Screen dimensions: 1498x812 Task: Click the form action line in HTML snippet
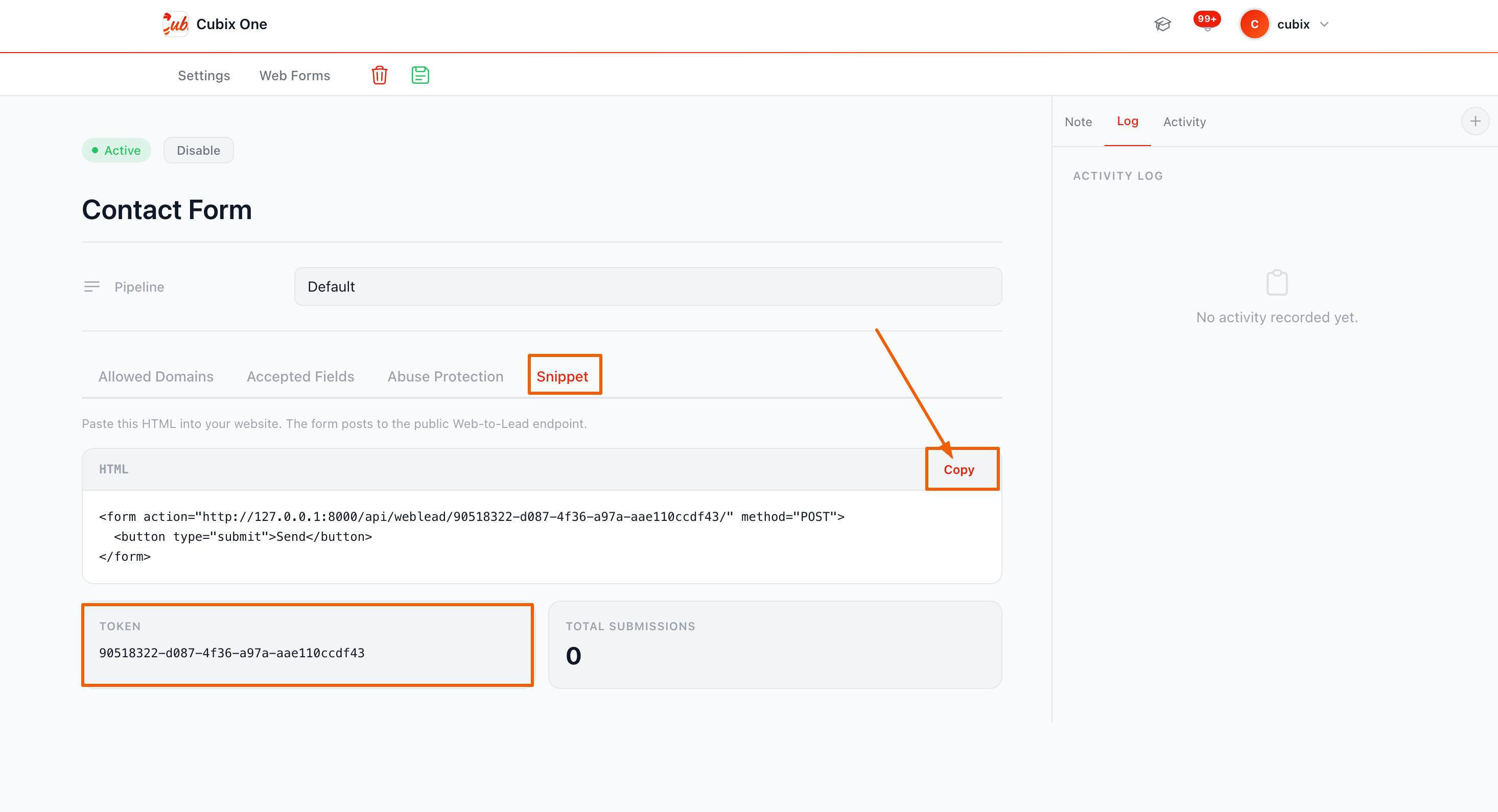click(x=472, y=517)
